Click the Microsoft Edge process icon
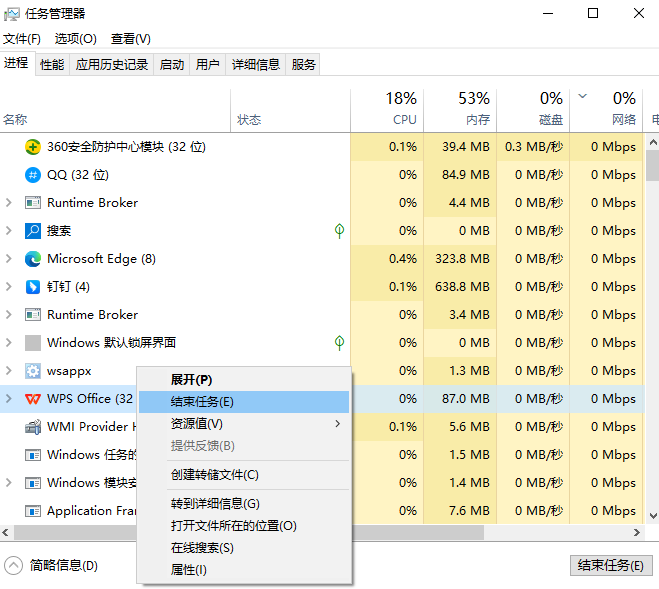This screenshot has height=589, width=659. 33,259
